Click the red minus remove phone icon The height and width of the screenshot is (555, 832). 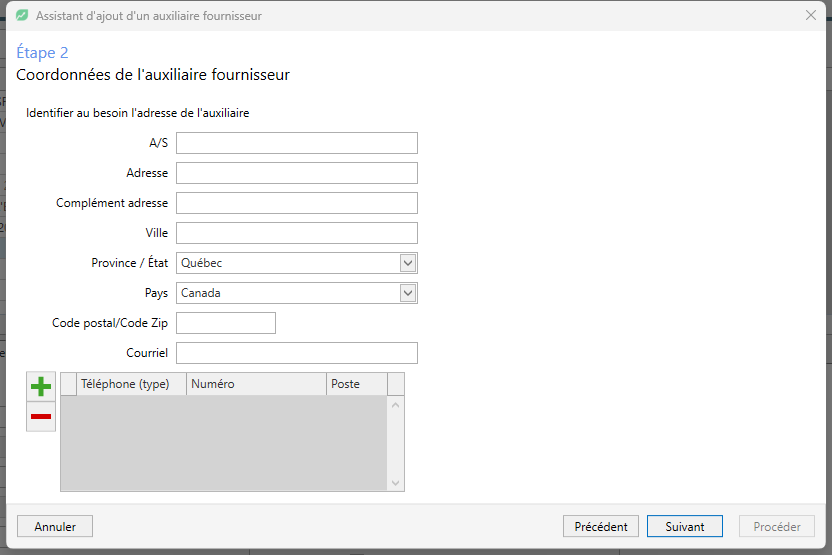tap(41, 417)
